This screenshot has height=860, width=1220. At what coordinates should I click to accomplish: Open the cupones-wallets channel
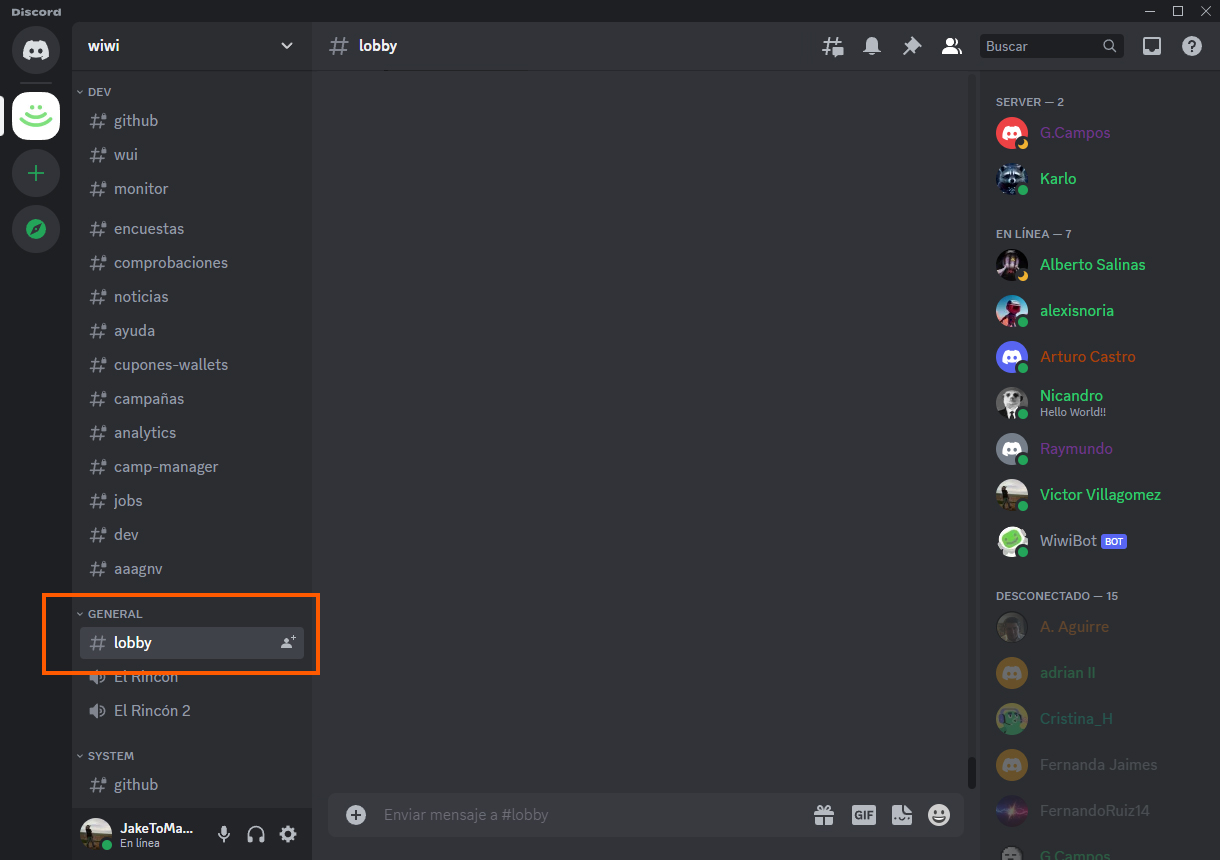(x=192, y=365)
